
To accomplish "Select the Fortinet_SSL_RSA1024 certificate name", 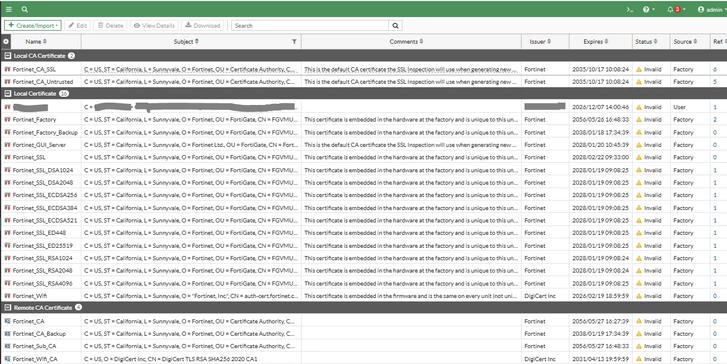I will (43, 258).
